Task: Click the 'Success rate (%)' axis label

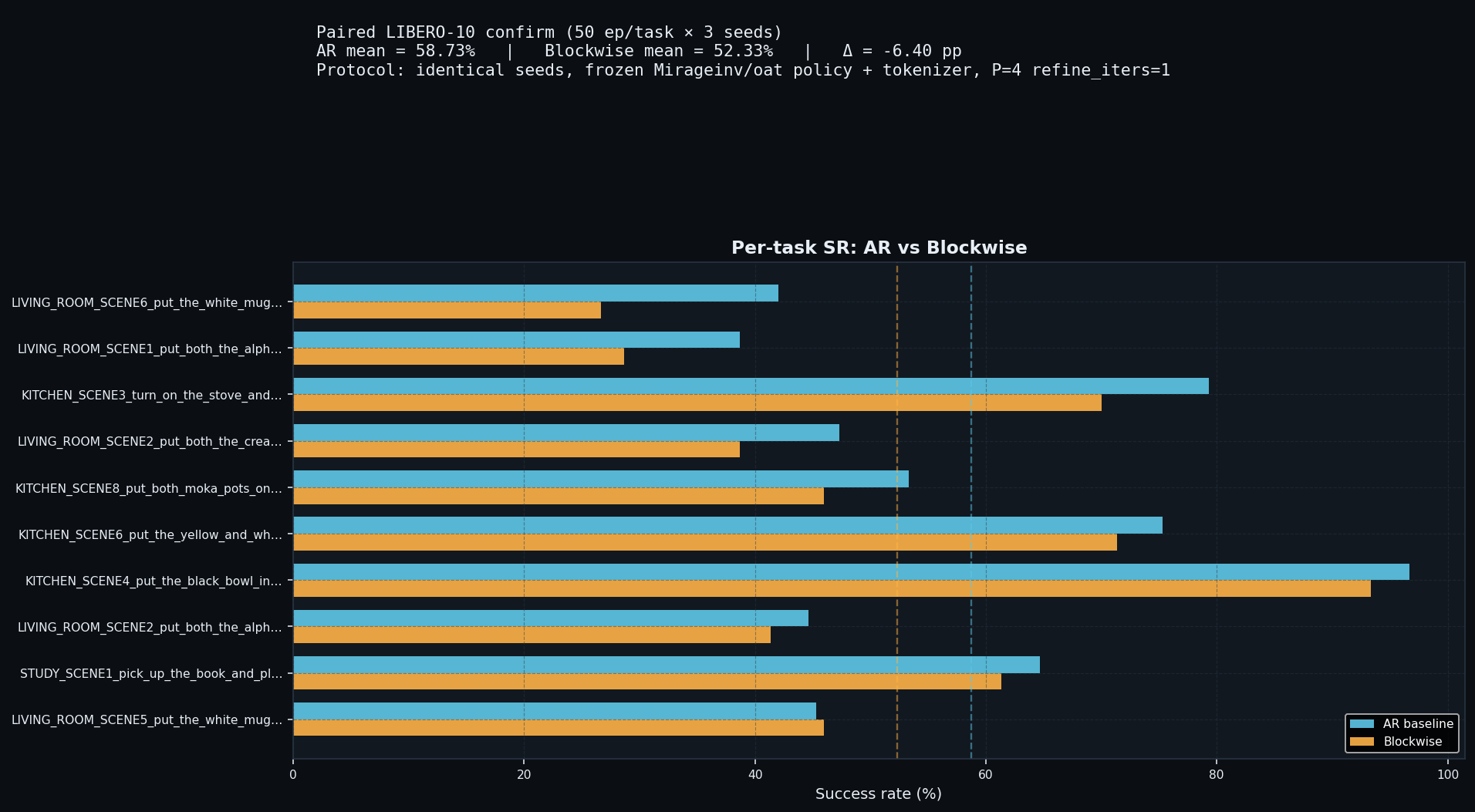Action: click(879, 793)
